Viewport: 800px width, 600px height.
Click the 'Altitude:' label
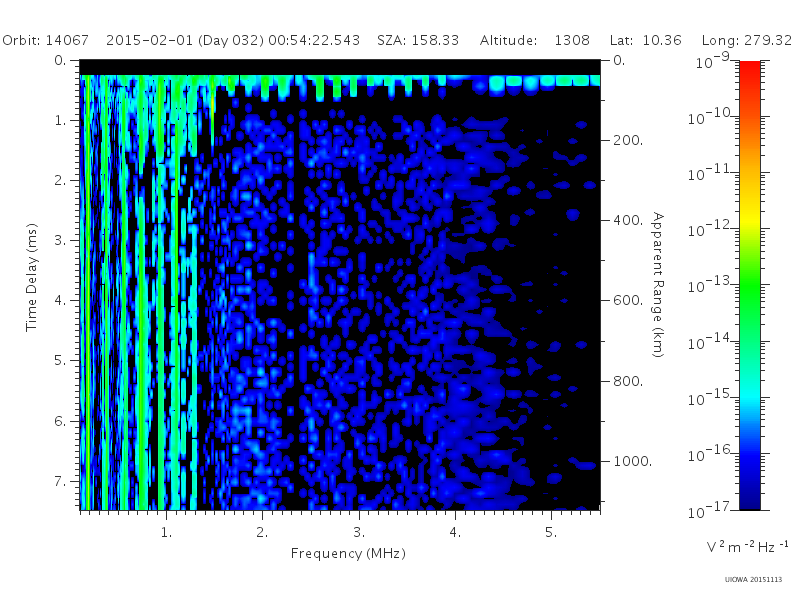pos(508,40)
